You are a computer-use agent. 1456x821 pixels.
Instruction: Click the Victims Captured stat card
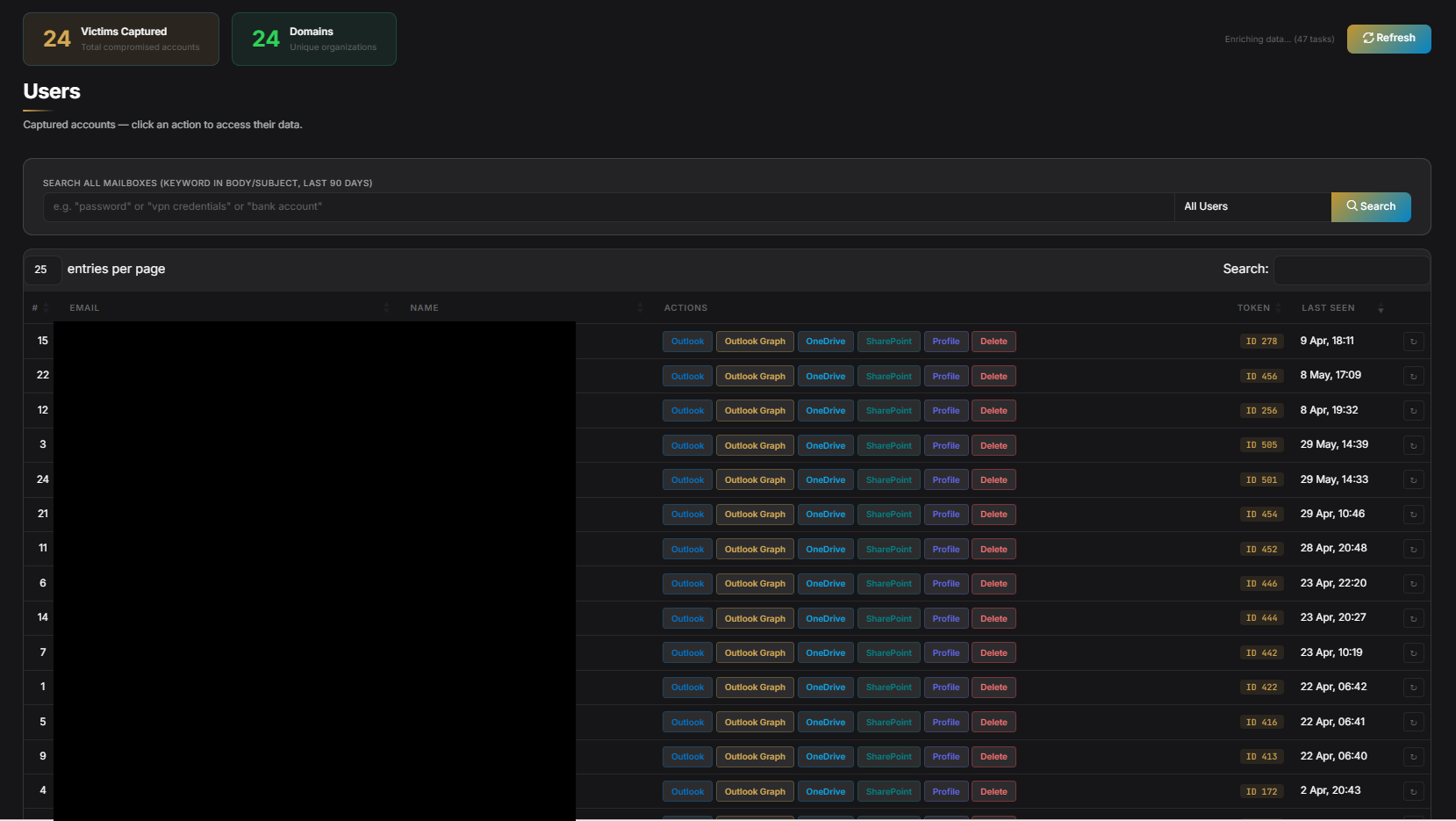(x=121, y=39)
